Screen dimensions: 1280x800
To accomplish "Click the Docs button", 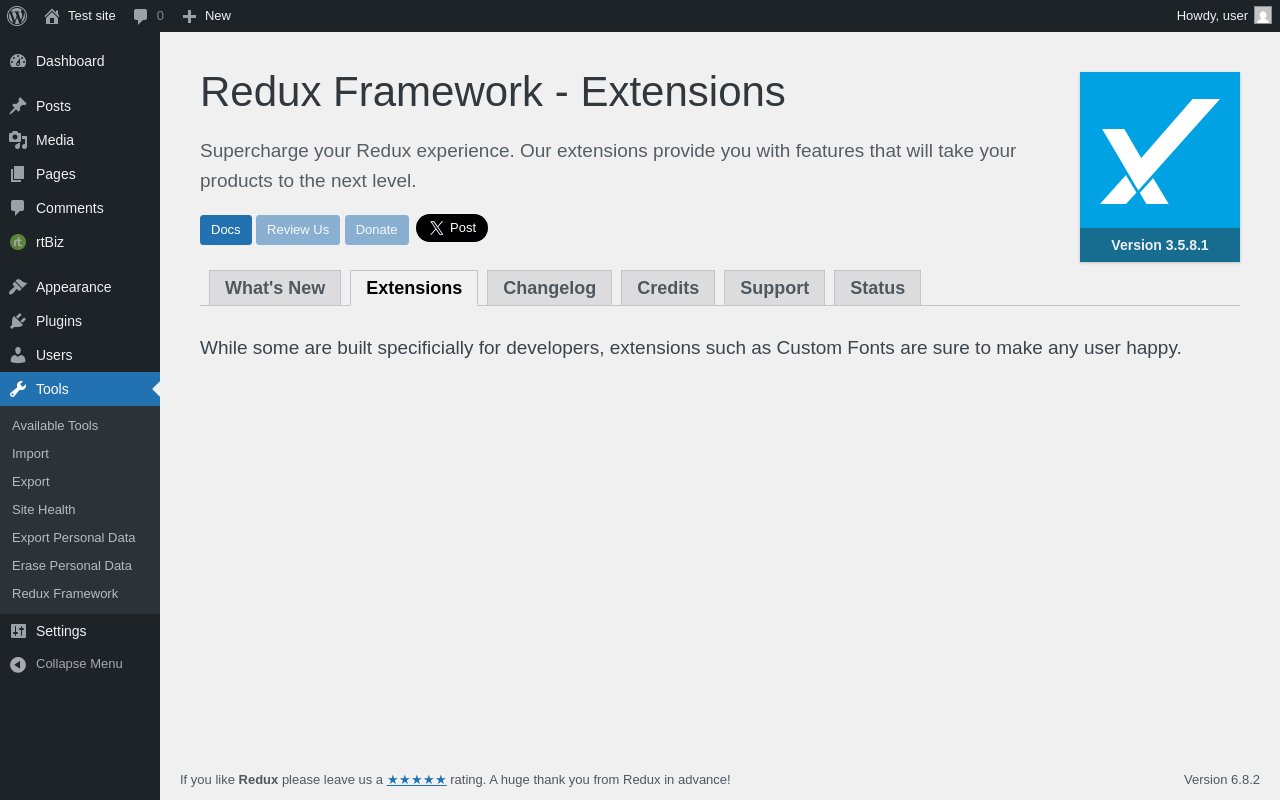I will (226, 230).
